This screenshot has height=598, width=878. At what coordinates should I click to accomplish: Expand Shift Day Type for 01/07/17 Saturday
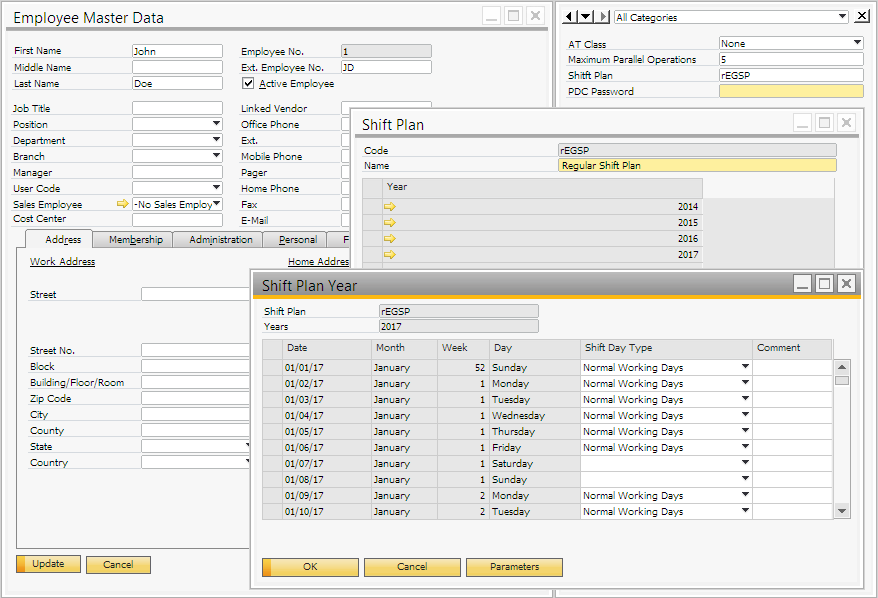(x=745, y=464)
